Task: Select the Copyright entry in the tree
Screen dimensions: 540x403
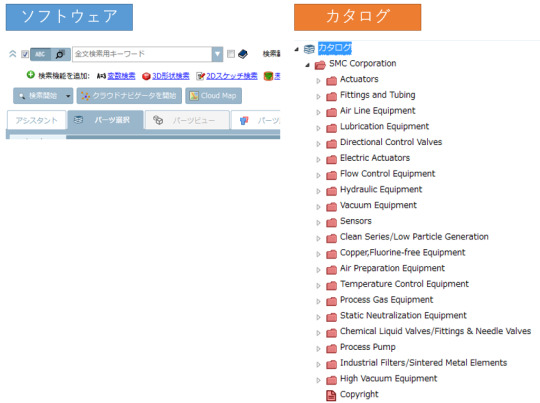Action: 359,394
